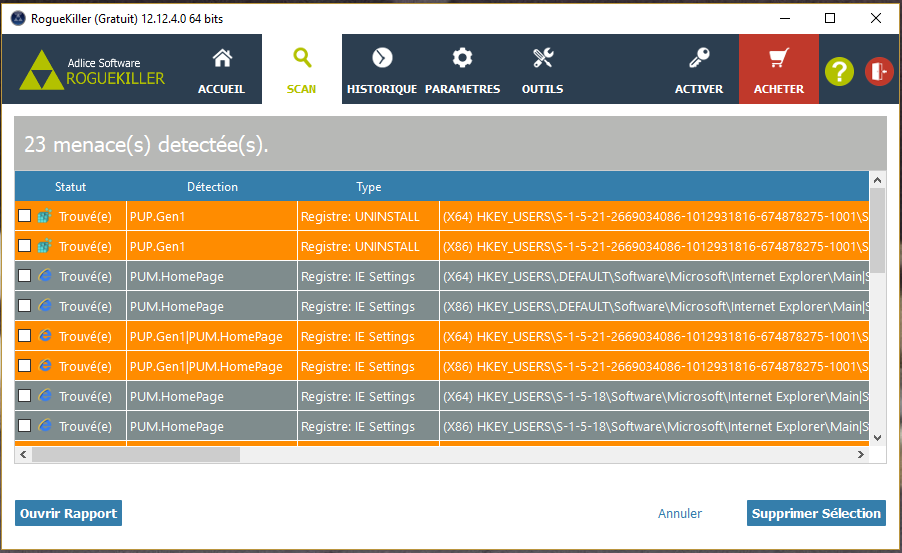Click the uninstall icon in second PUP.Gen1 row
This screenshot has width=902, height=553.
pyautogui.click(x=45, y=246)
